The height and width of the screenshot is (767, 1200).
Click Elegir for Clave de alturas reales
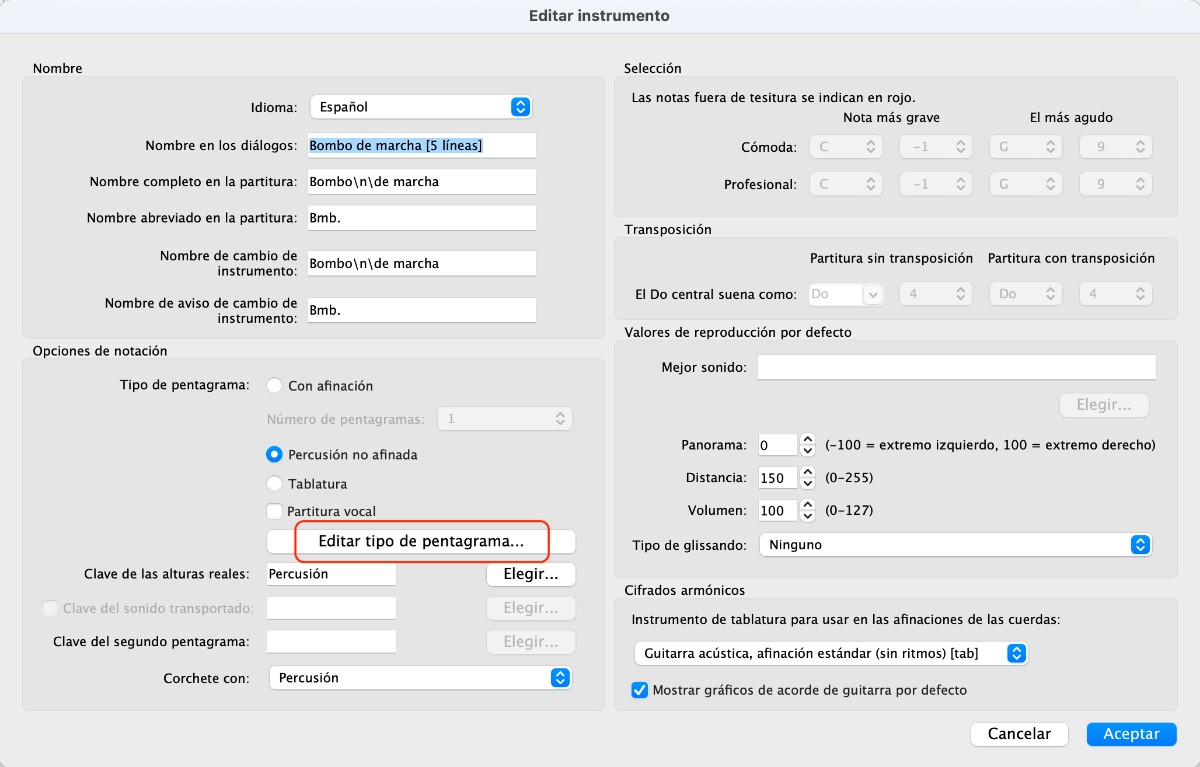coord(530,574)
